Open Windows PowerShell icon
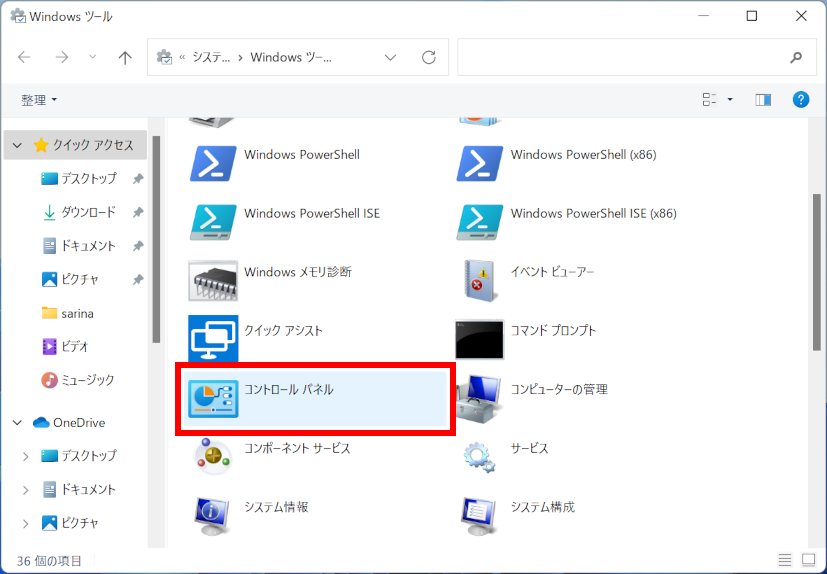 pyautogui.click(x=213, y=164)
